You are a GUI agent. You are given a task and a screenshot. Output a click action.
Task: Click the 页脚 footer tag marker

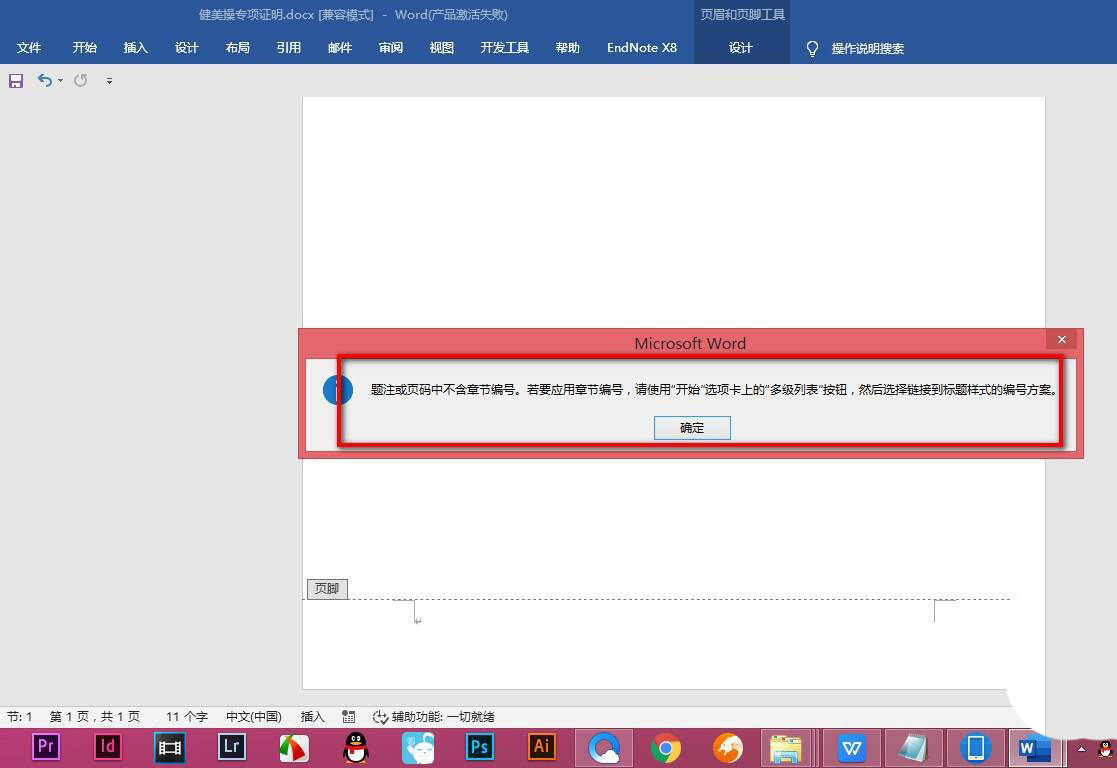(x=326, y=588)
